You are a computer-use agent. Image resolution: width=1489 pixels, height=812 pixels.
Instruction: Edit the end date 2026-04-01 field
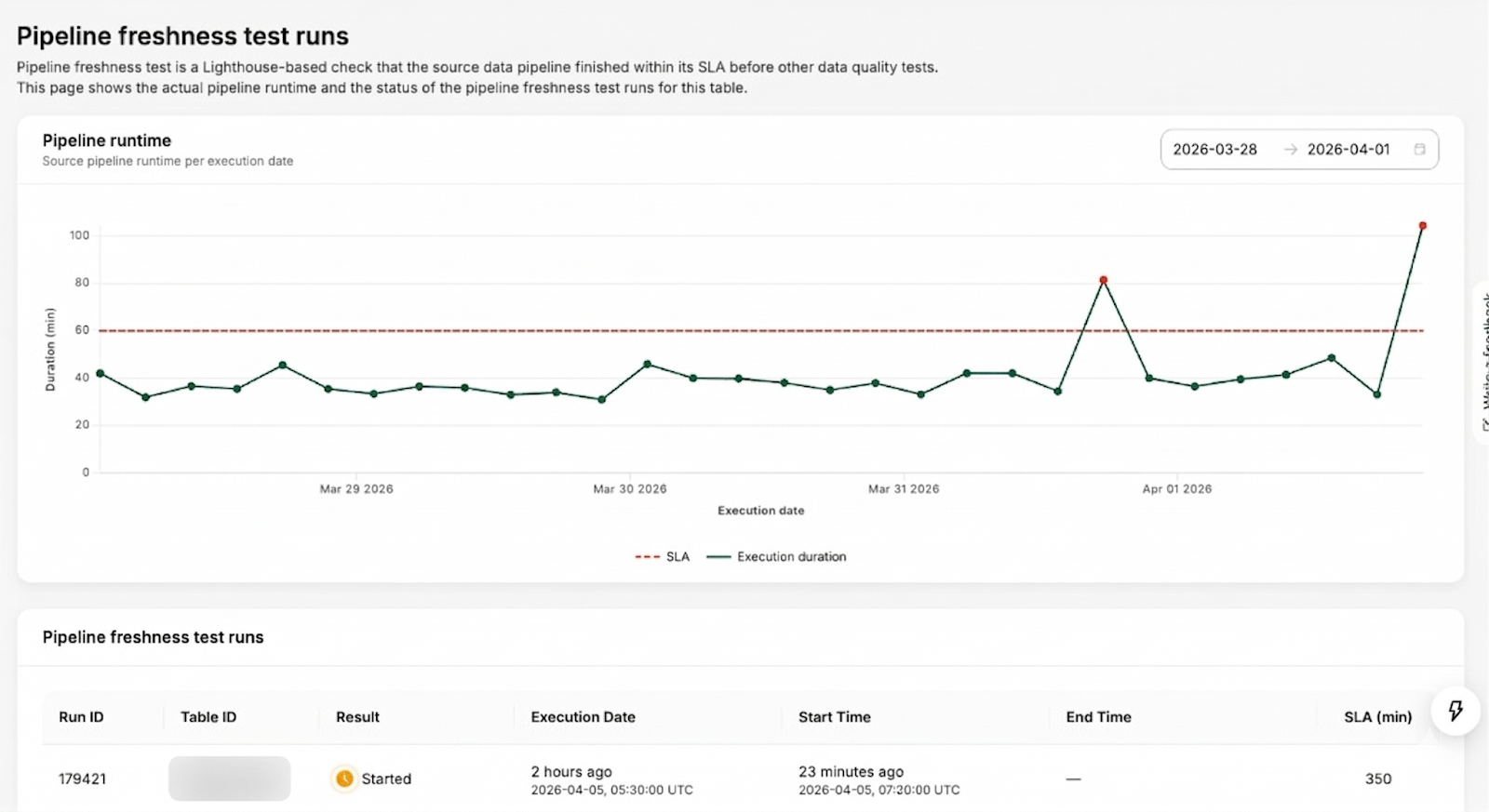click(1348, 149)
